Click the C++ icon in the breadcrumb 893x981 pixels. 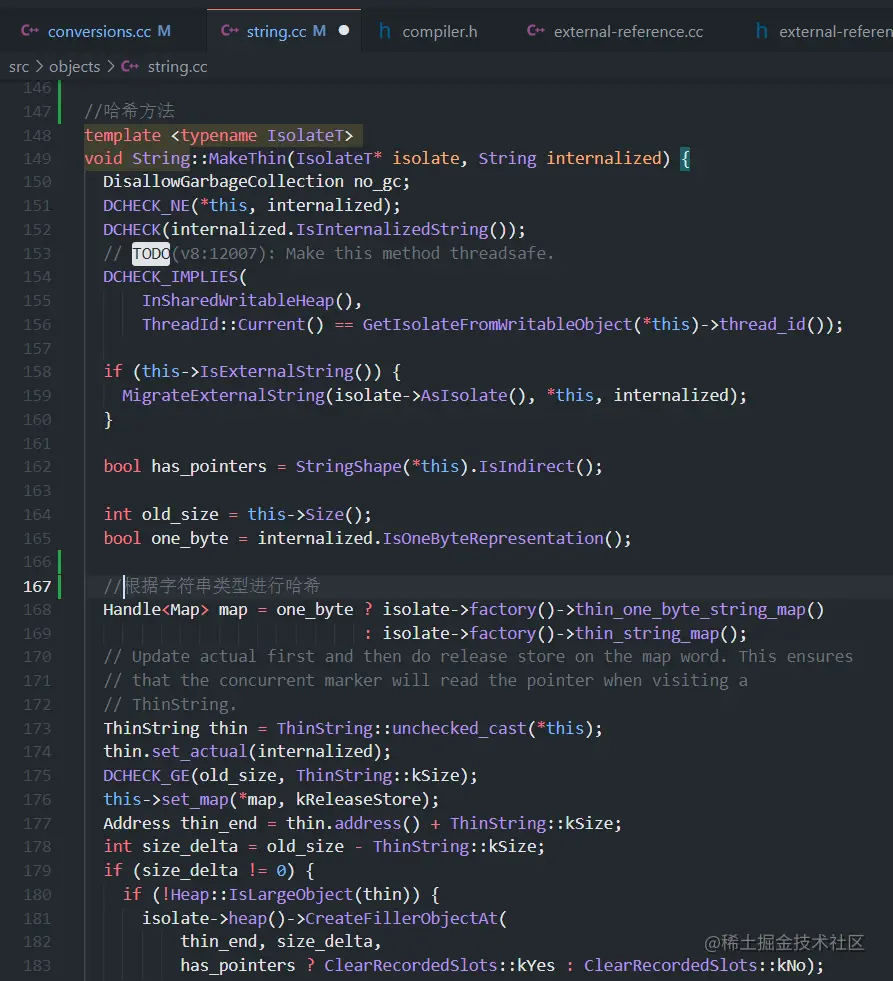(x=130, y=66)
